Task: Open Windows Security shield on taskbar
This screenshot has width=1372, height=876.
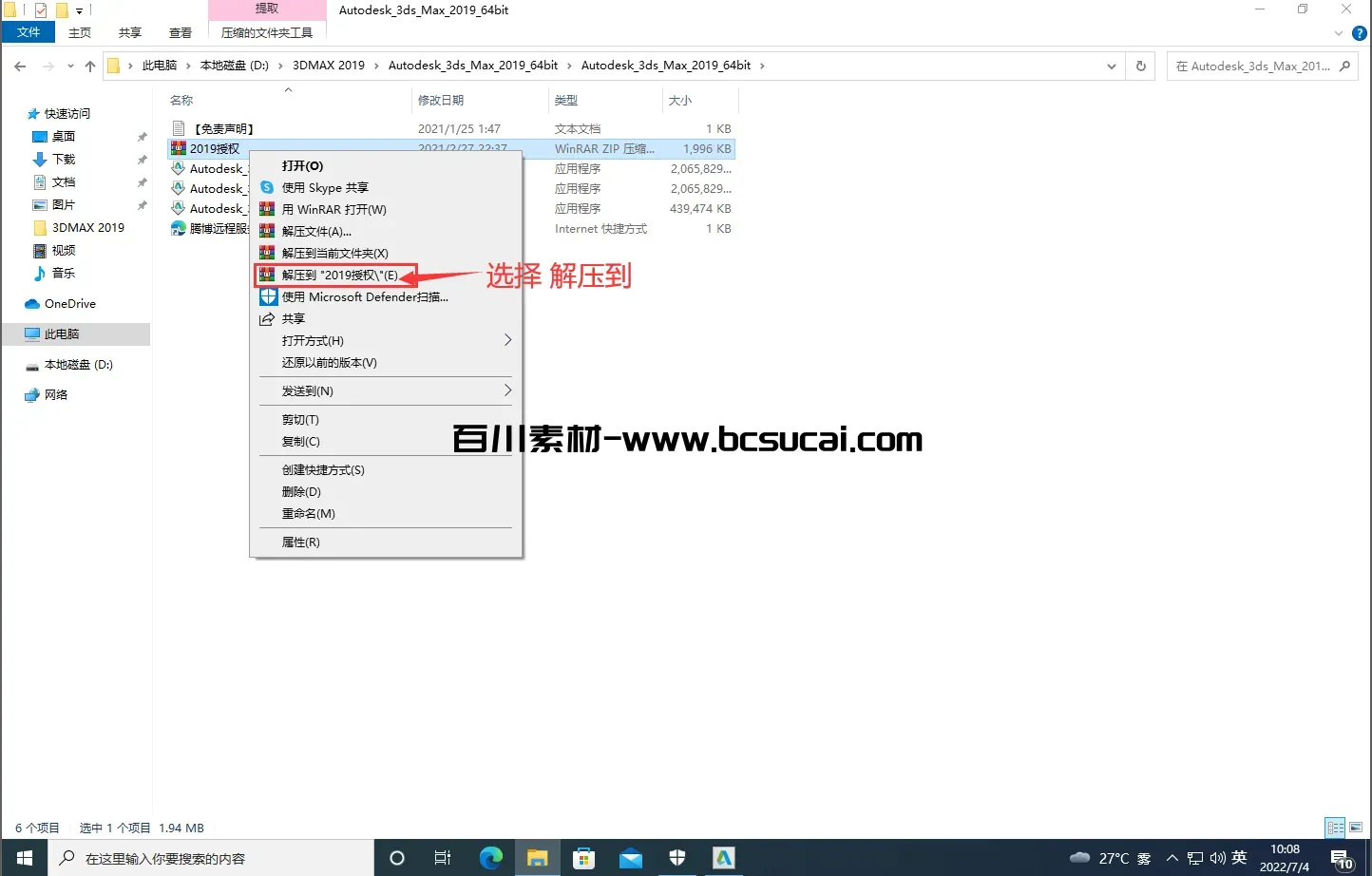Action: click(x=677, y=858)
